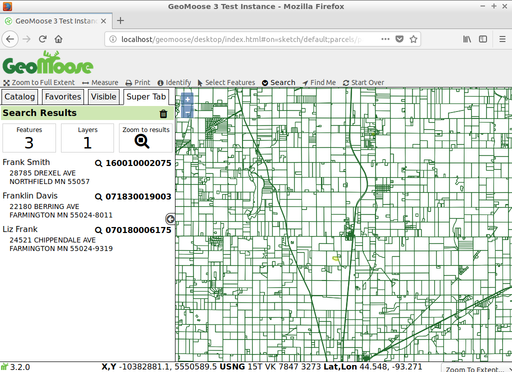512x372 pixels.
Task: Select the Frank Smith result
Action: coord(26,162)
